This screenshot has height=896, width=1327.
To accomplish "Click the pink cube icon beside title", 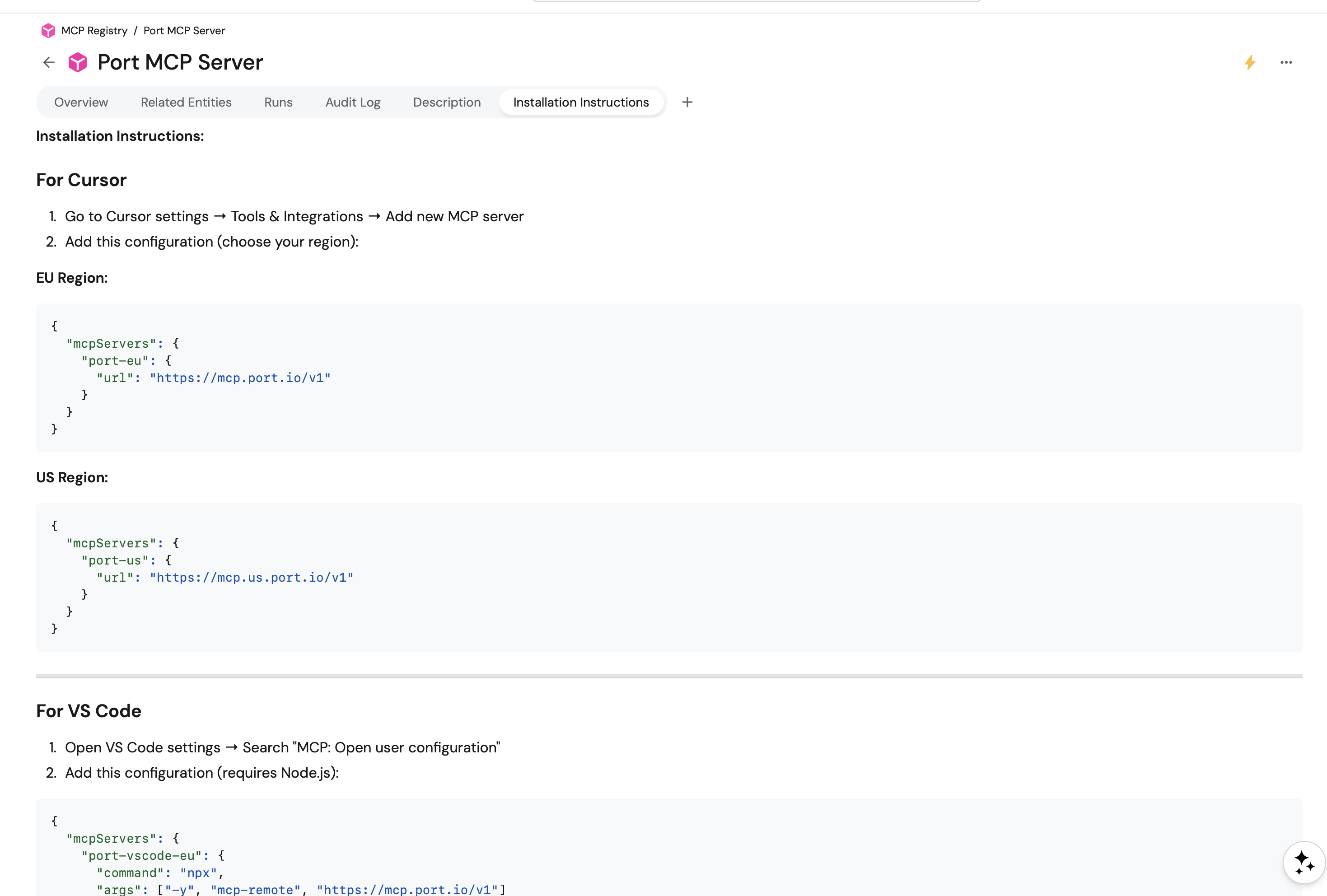I will (x=78, y=62).
